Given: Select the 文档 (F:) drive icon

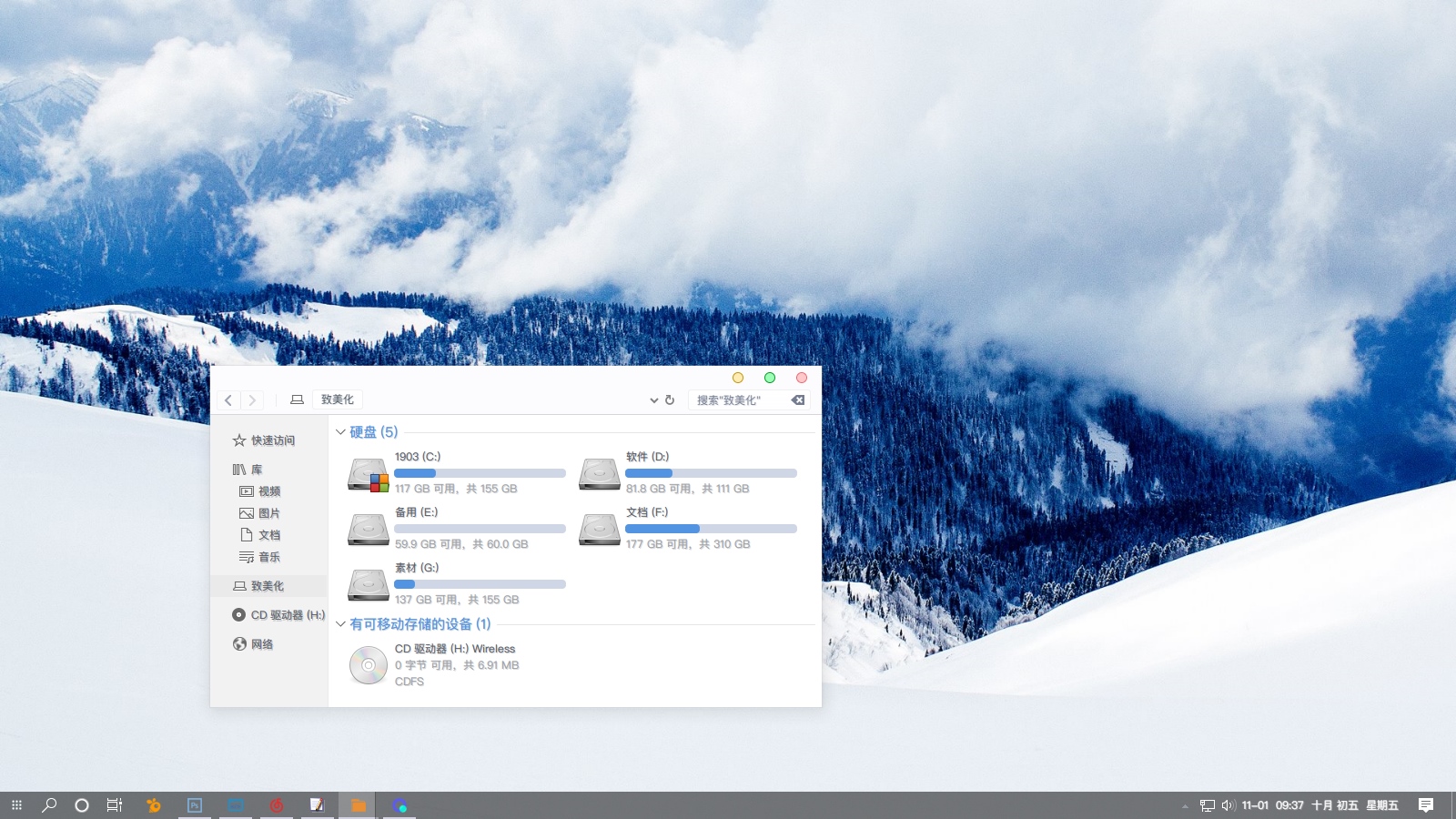Looking at the screenshot, I should coord(600,529).
